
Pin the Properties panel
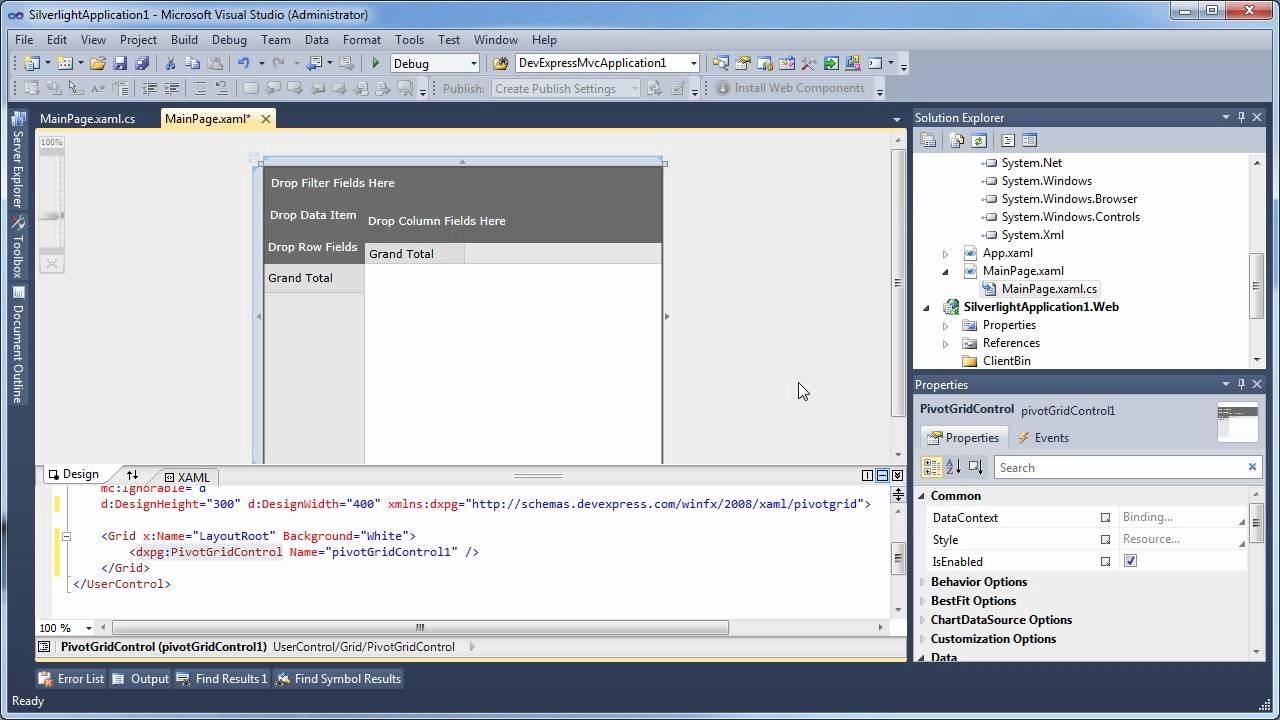[x=1242, y=384]
